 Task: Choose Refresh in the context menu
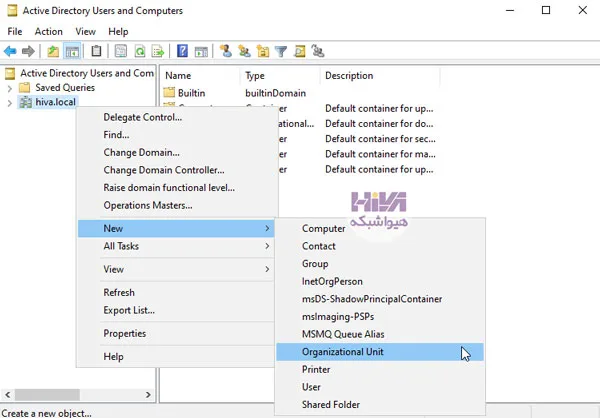pyautogui.click(x=176, y=292)
